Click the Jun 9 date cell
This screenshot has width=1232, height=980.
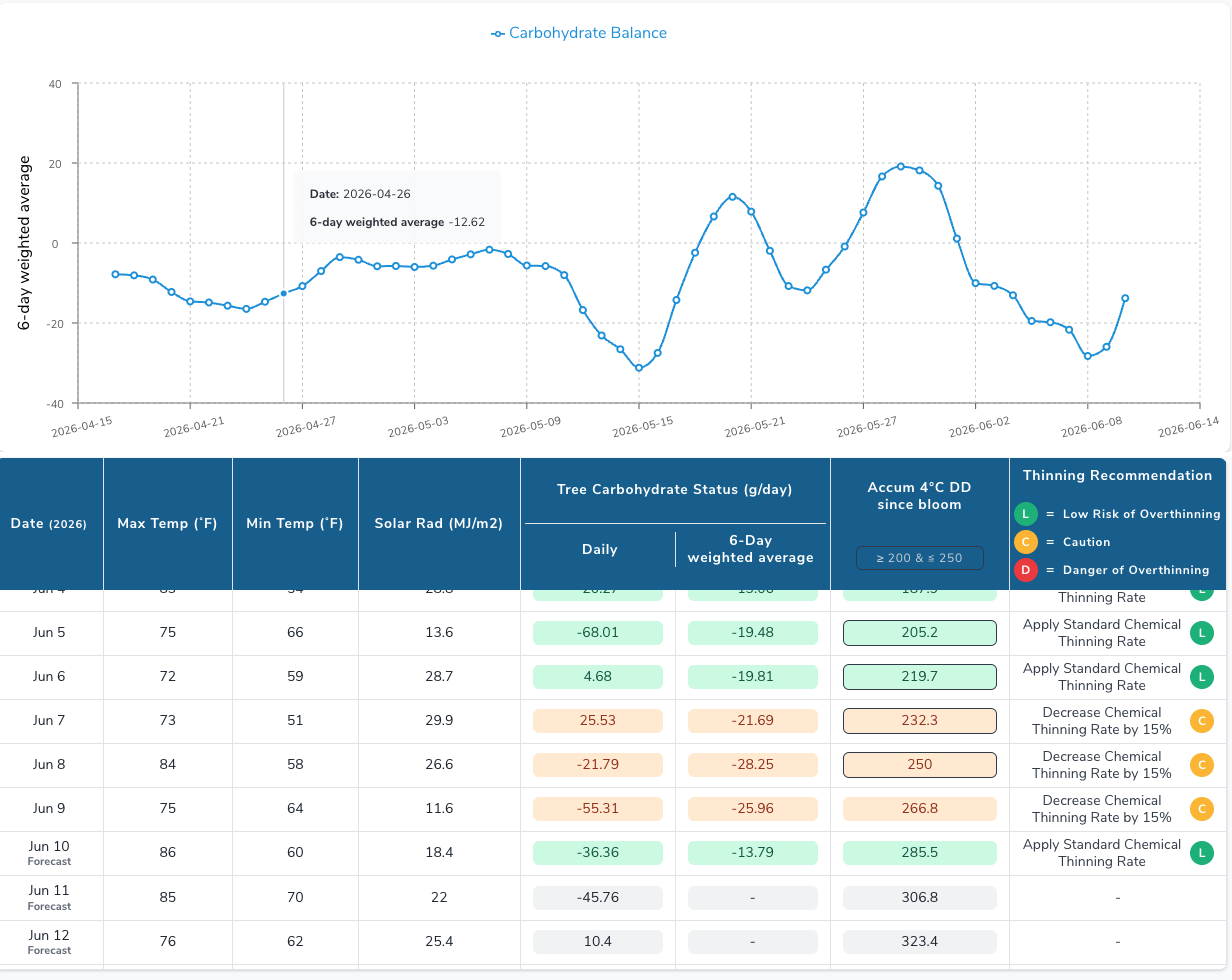[49, 809]
